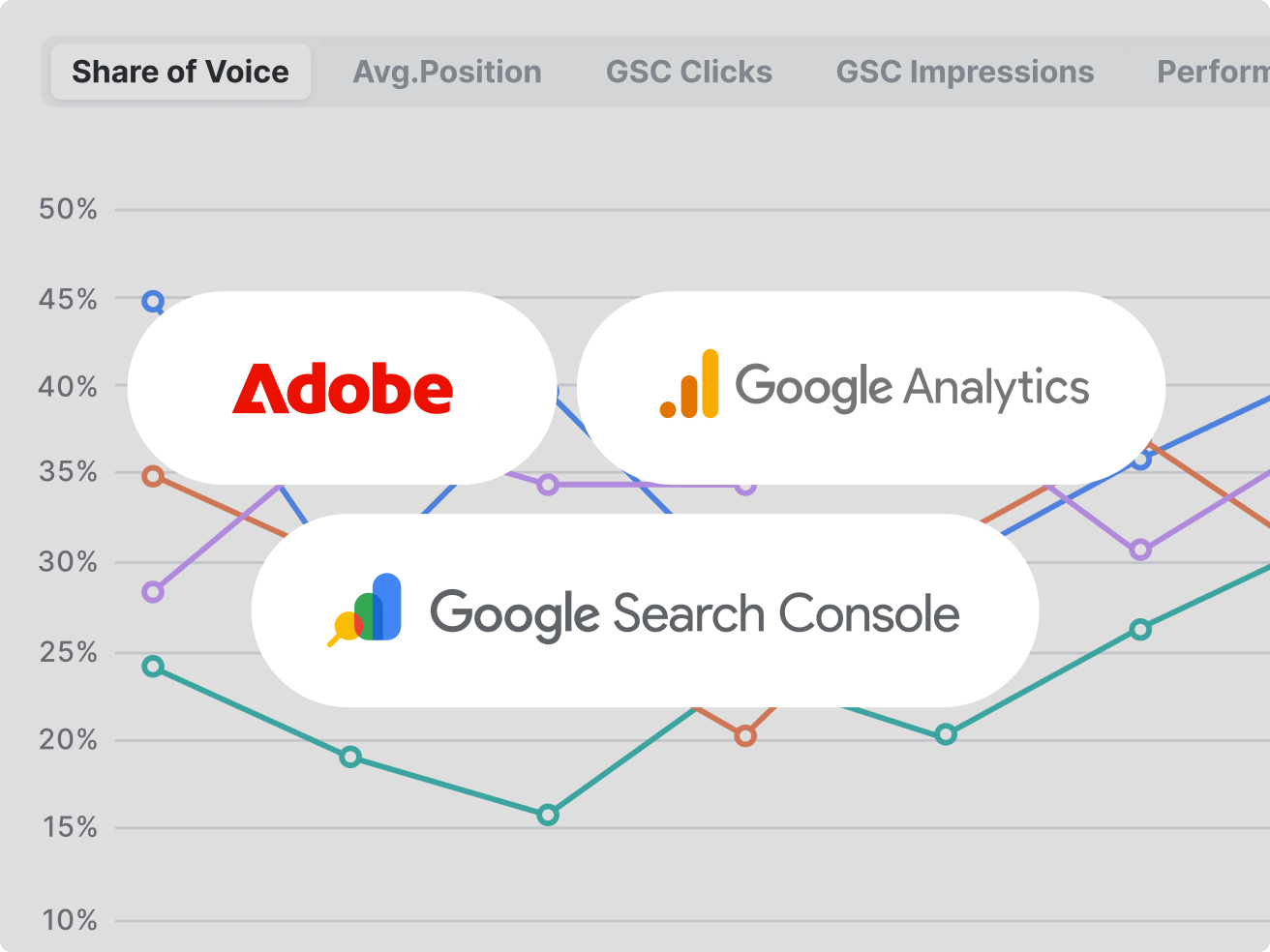Viewport: 1270px width, 952px height.
Task: Click the red Adobe logo
Action: click(343, 389)
